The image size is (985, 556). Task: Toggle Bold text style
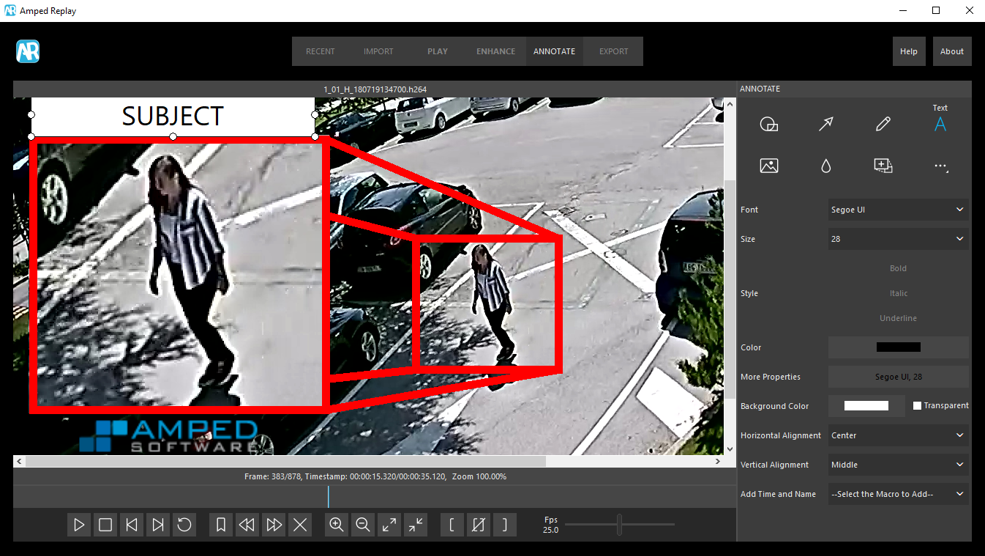point(898,268)
